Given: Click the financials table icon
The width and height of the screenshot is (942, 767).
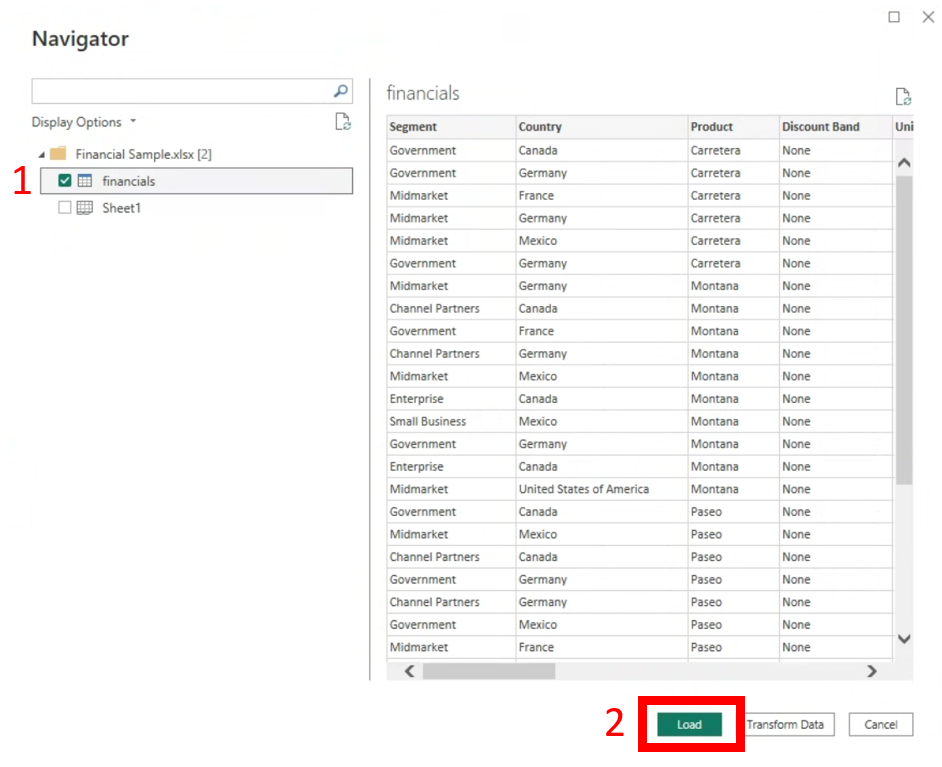Looking at the screenshot, I should click(85, 180).
